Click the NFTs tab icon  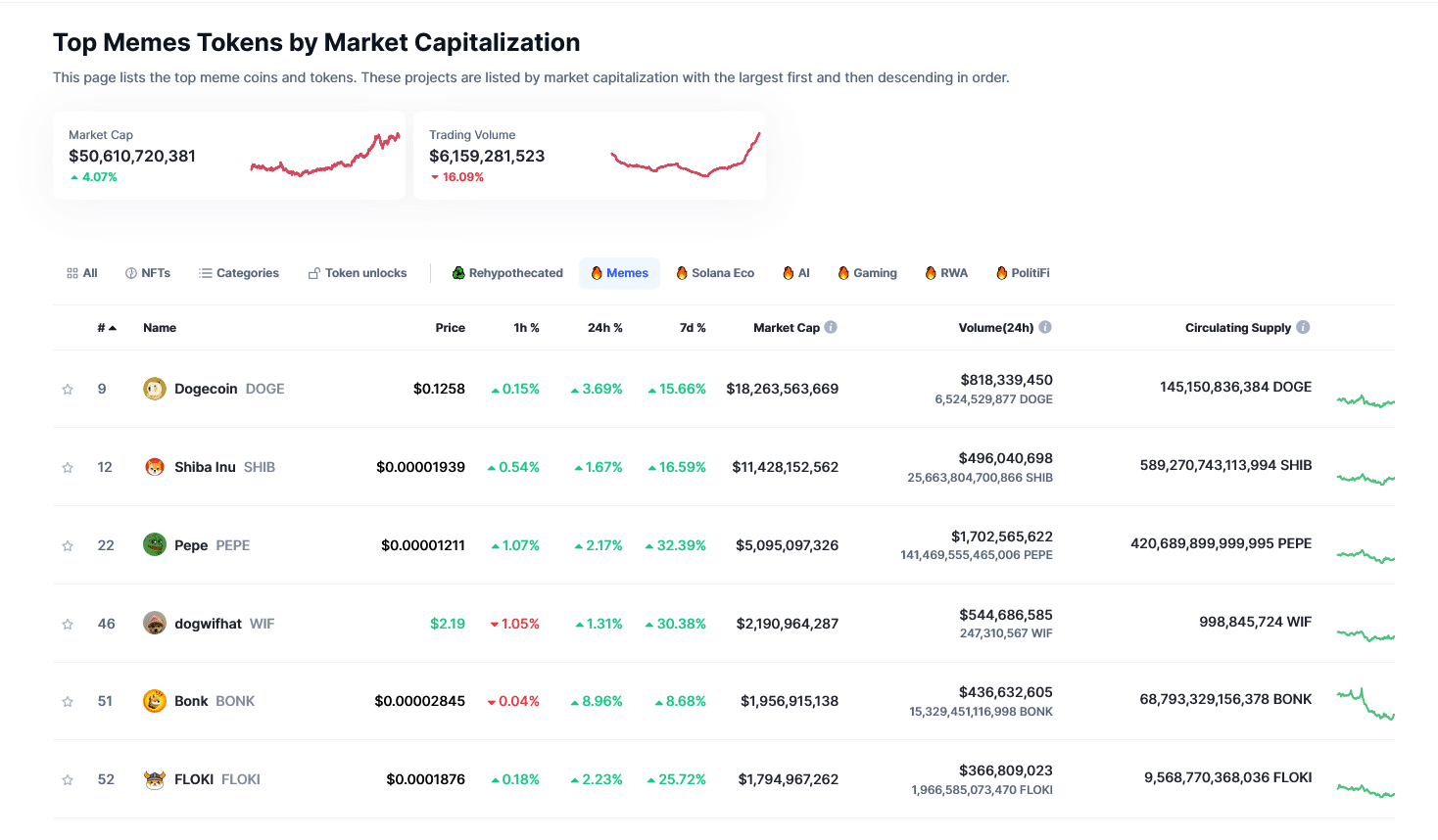[x=131, y=273]
